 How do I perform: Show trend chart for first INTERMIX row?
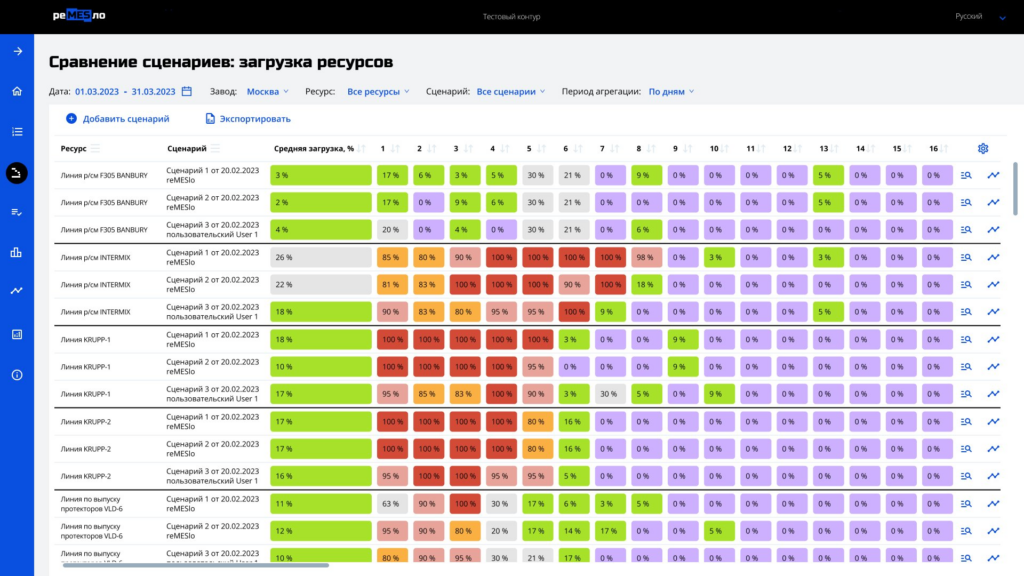pos(993,257)
